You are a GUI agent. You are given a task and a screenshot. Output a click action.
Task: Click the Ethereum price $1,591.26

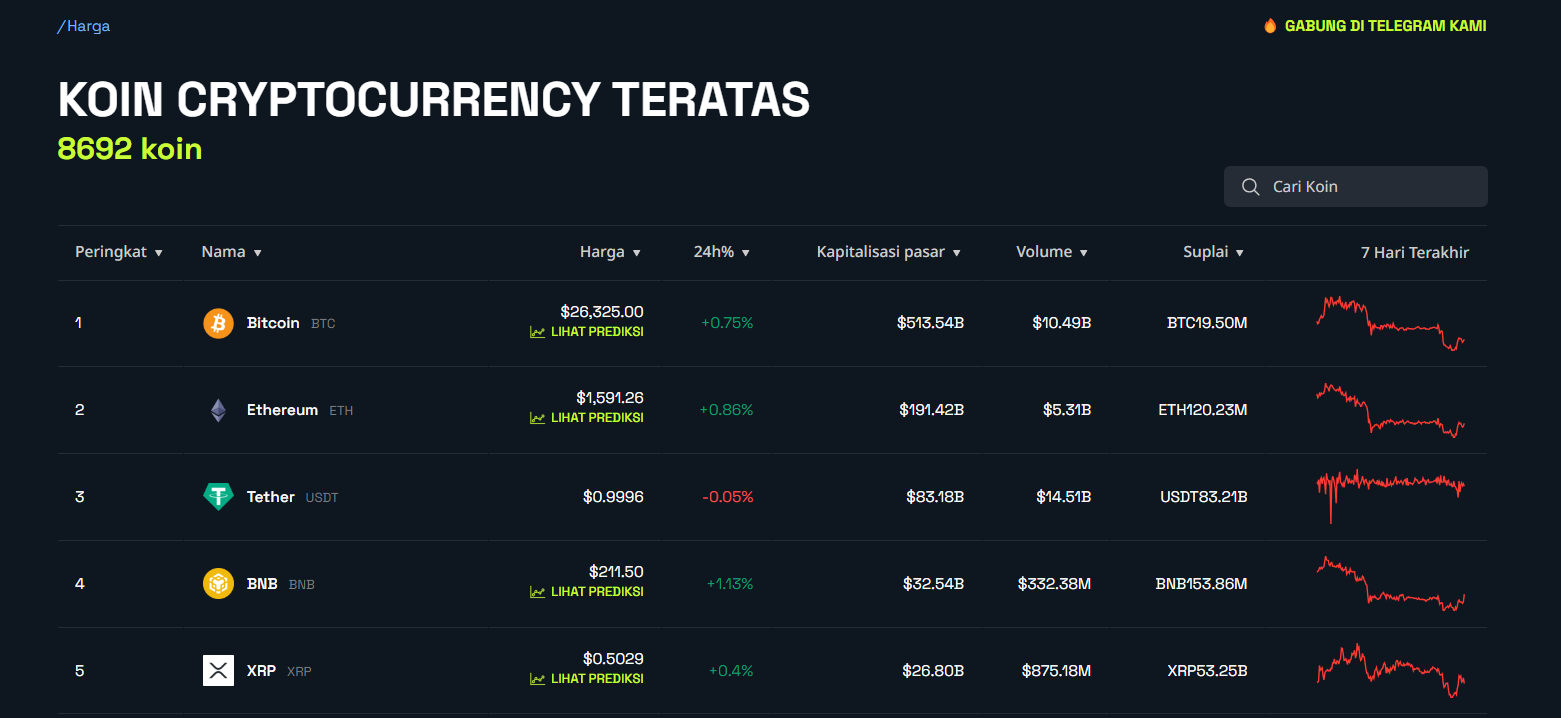click(610, 398)
